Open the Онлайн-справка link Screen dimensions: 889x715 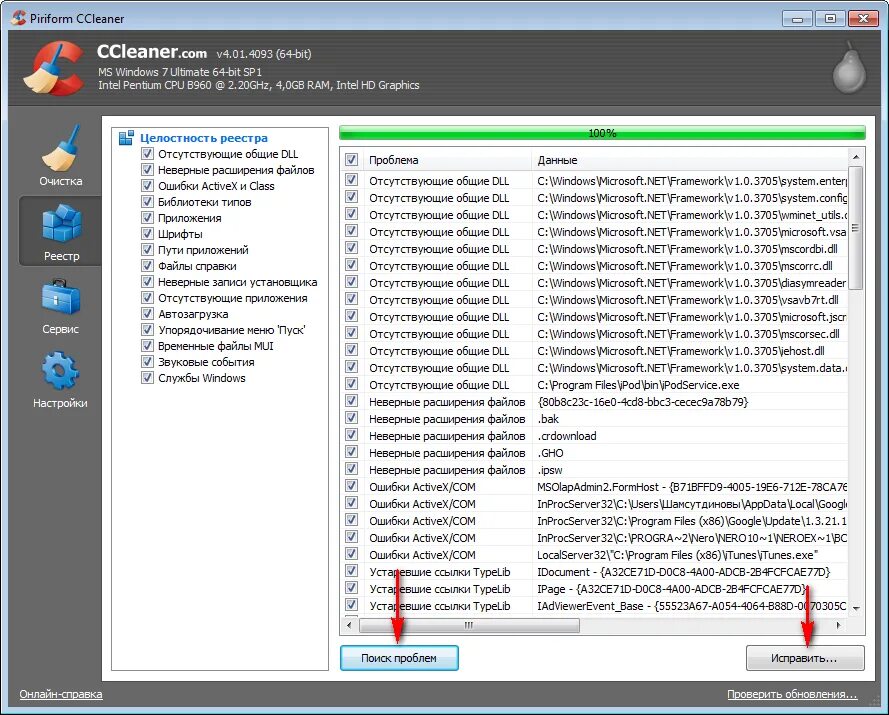pyautogui.click(x=61, y=694)
